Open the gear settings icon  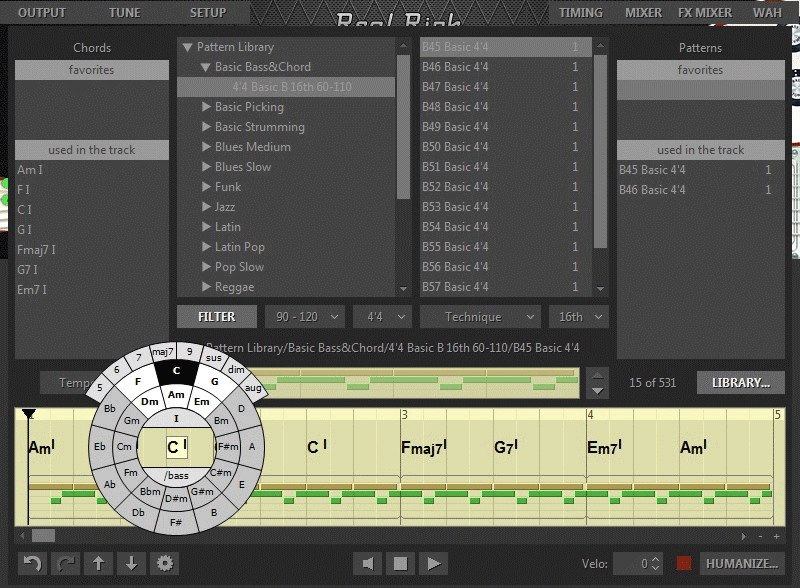164,564
